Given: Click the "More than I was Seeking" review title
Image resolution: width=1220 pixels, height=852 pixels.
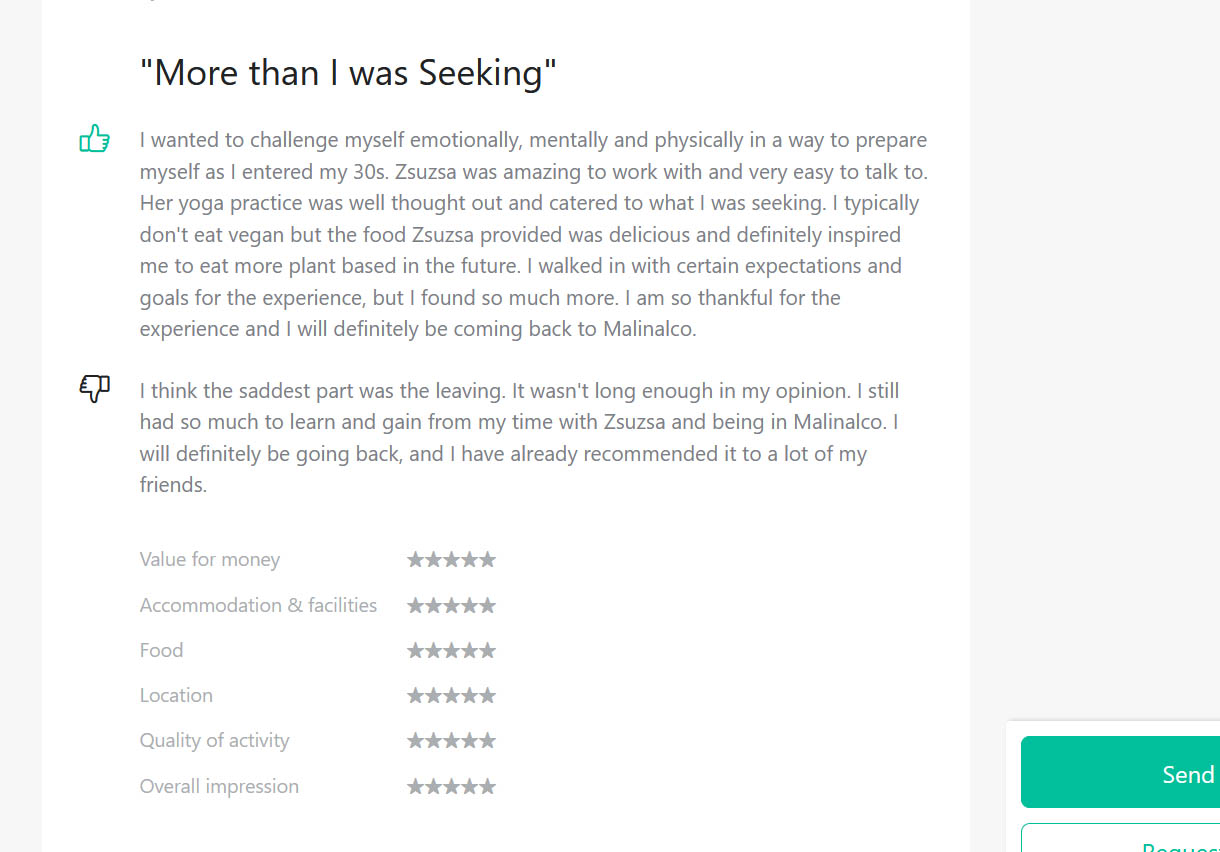Looking at the screenshot, I should click(348, 73).
